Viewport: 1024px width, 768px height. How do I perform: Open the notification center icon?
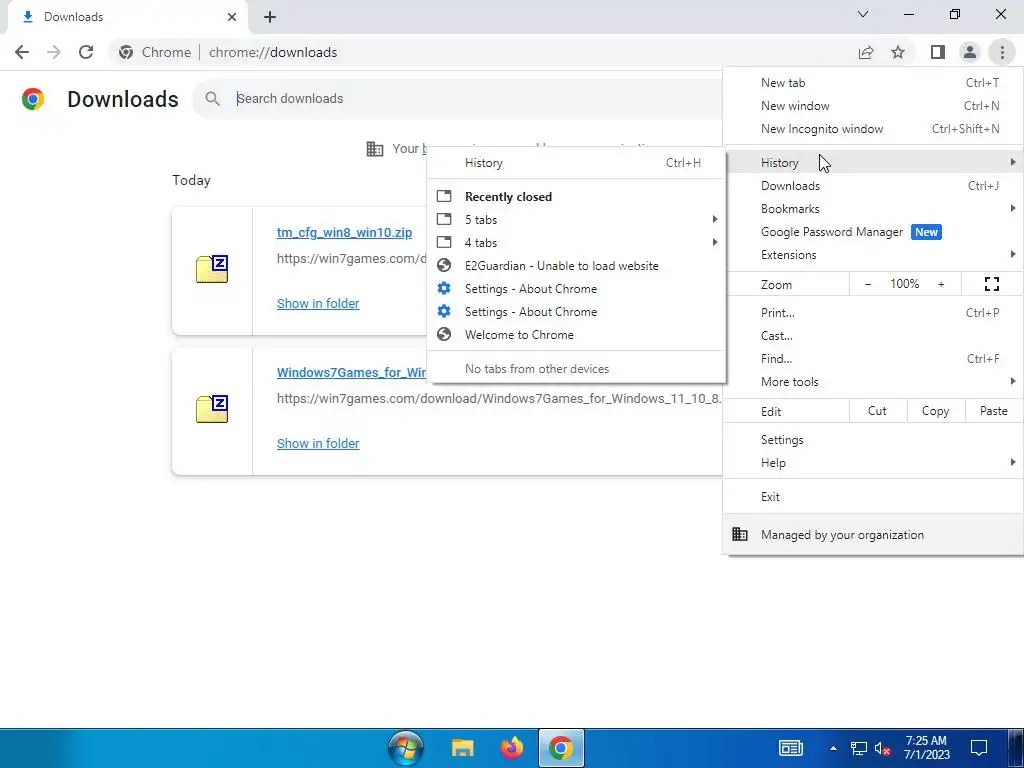978,748
